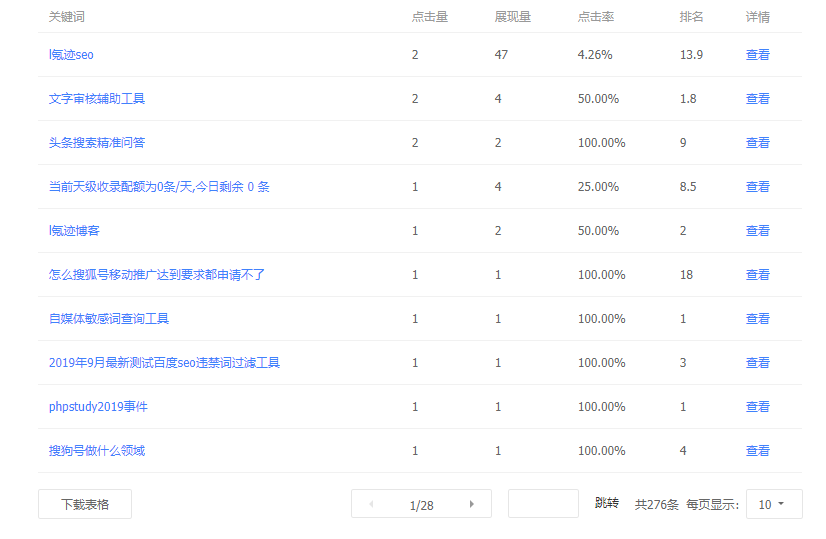View details for 文字审核辅助工具 row

coord(757,99)
